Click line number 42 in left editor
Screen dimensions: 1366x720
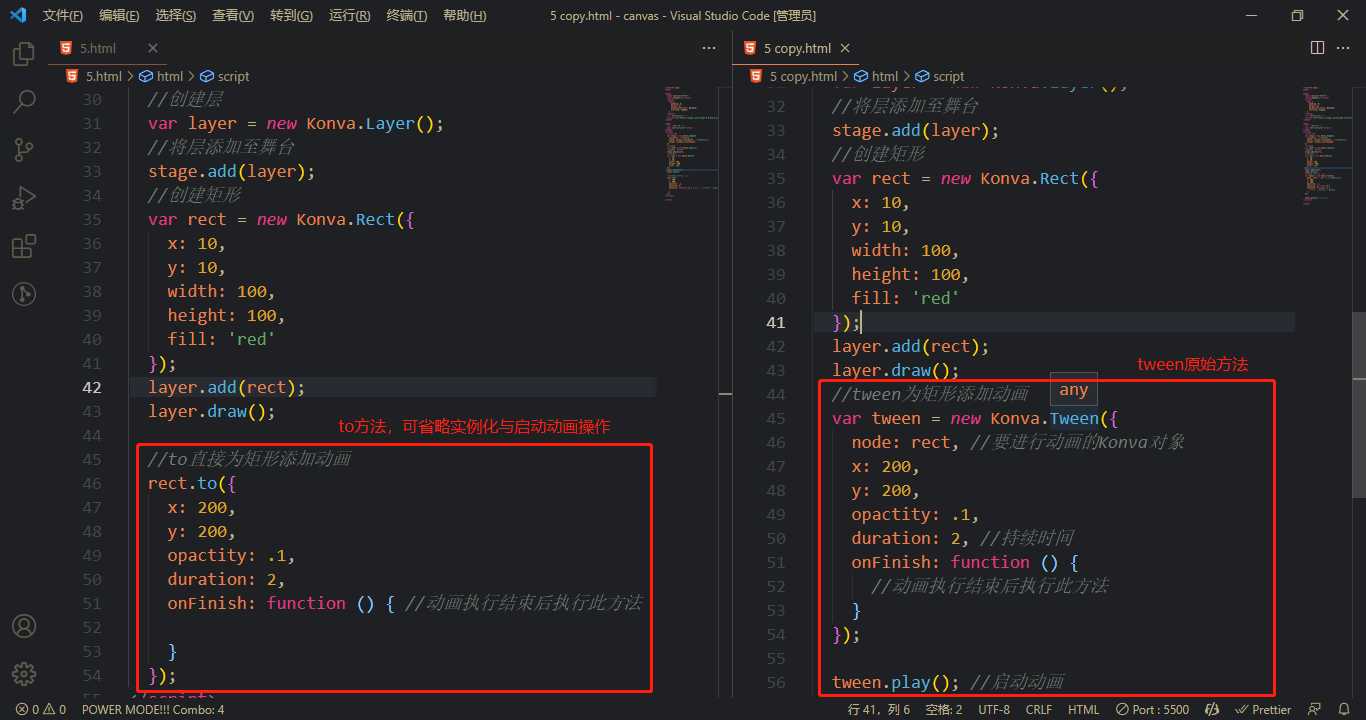[x=92, y=387]
